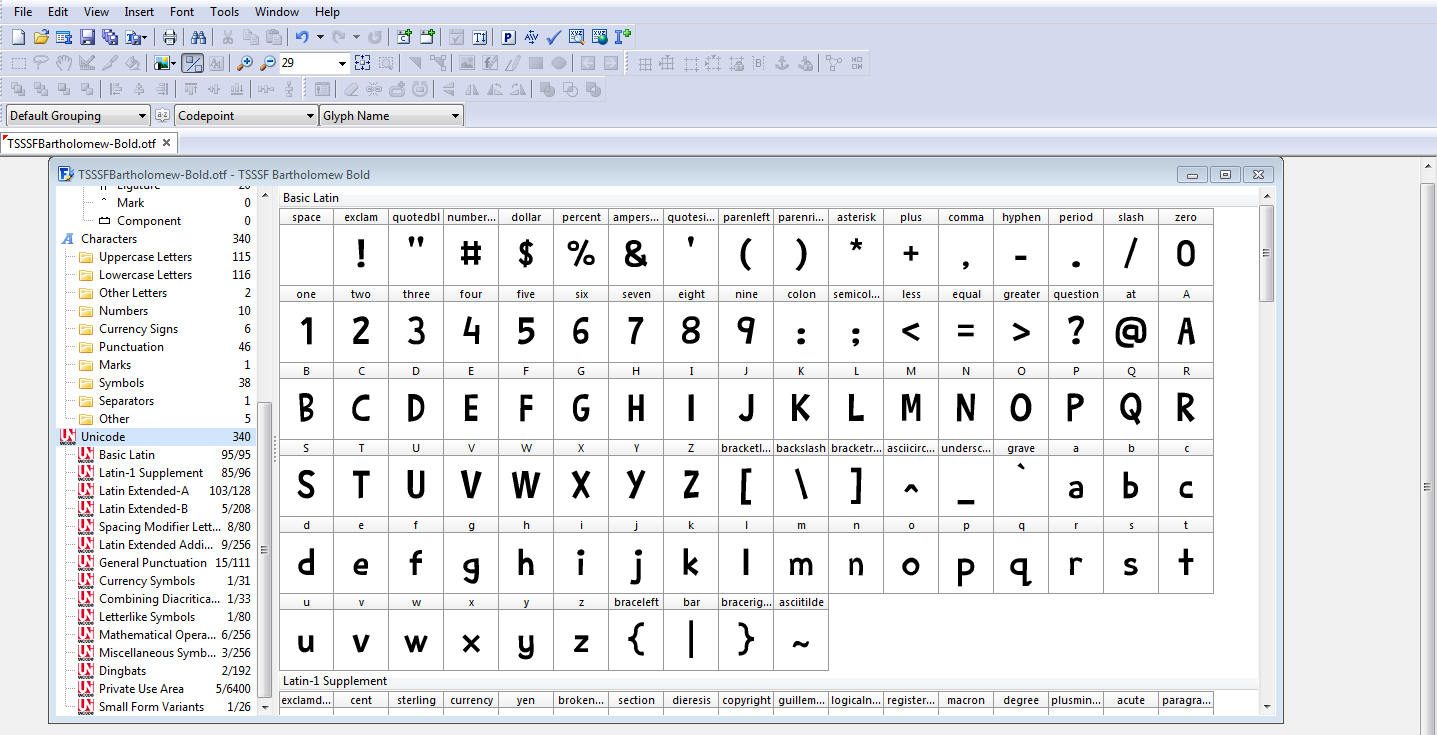The height and width of the screenshot is (735, 1437).
Task: Select the Latin Extended-A block
Action: click(x=144, y=491)
